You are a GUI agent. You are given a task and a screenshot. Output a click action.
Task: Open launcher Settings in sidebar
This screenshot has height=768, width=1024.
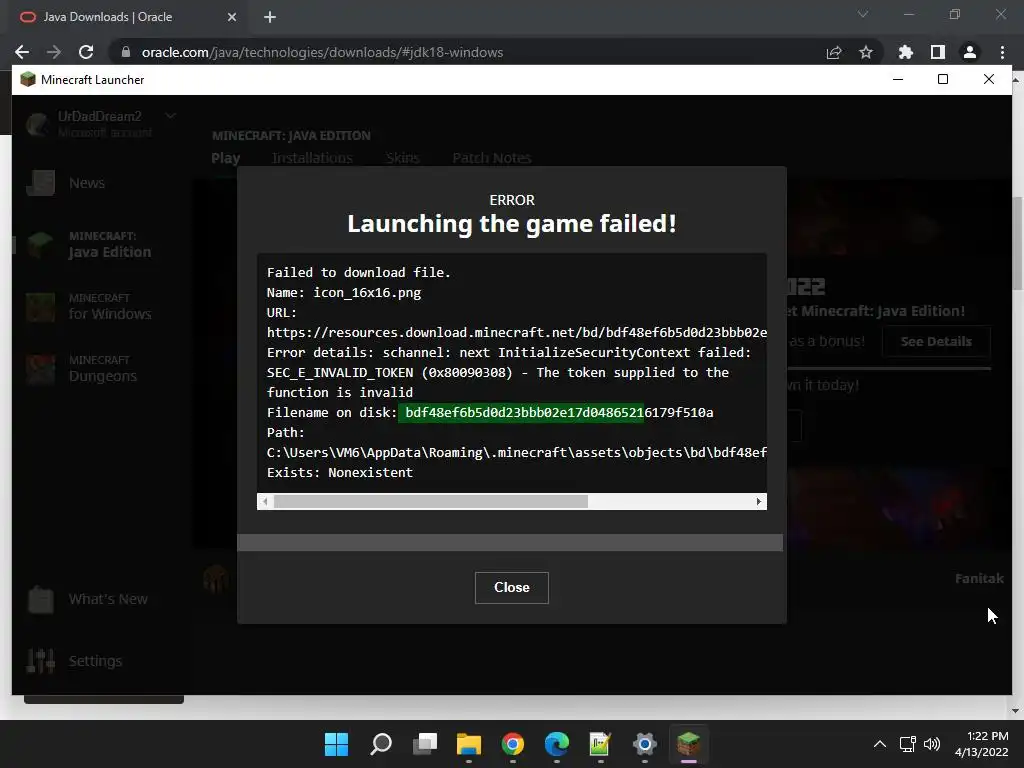point(75,661)
